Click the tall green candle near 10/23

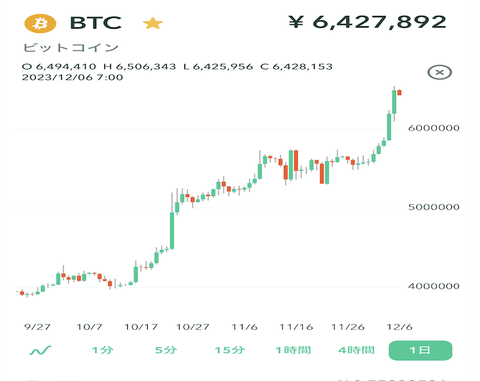click(172, 230)
